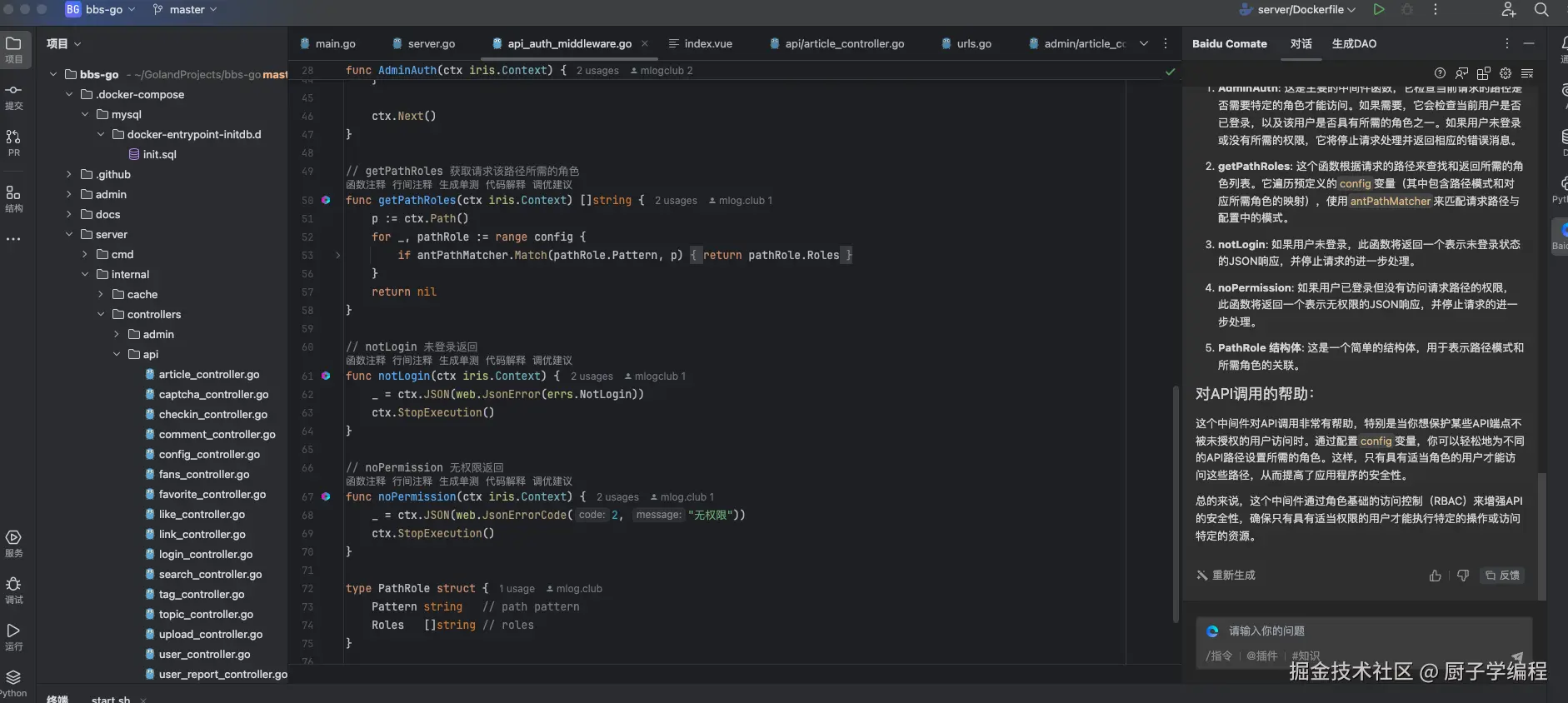Open the add user/collaboration icon

click(x=1509, y=9)
